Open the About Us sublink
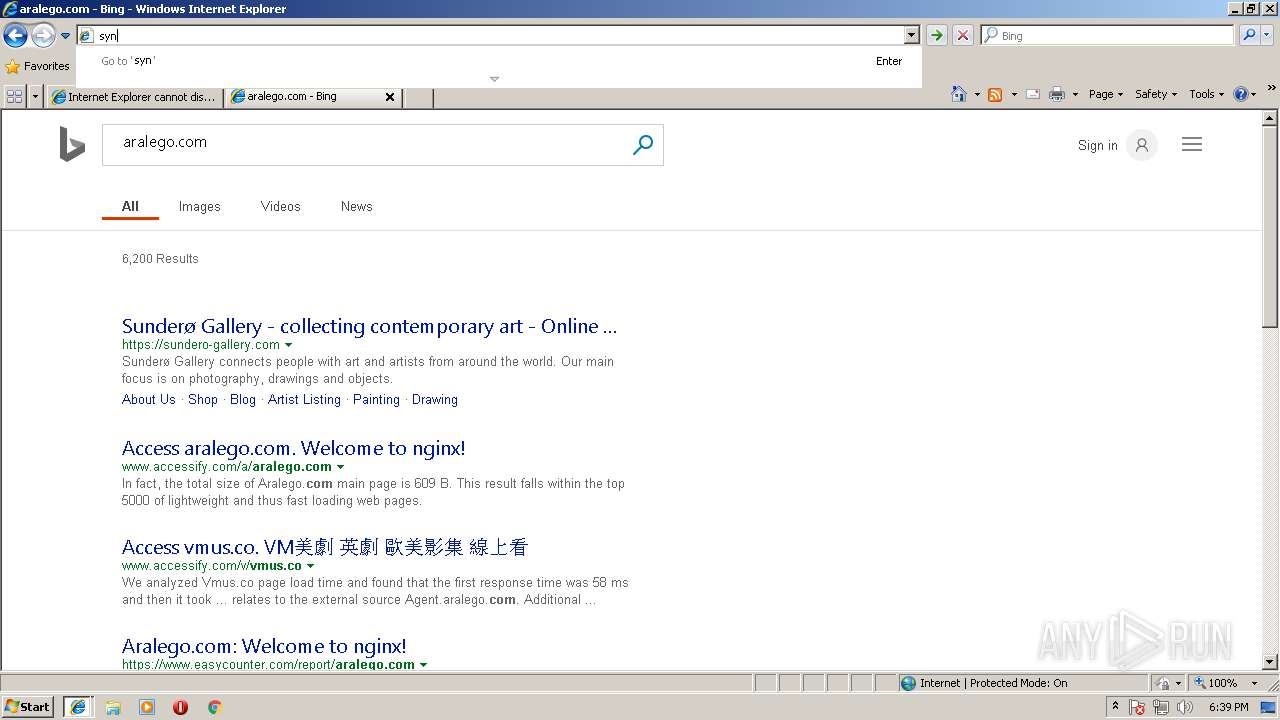Image resolution: width=1280 pixels, height=720 pixels. click(x=148, y=399)
